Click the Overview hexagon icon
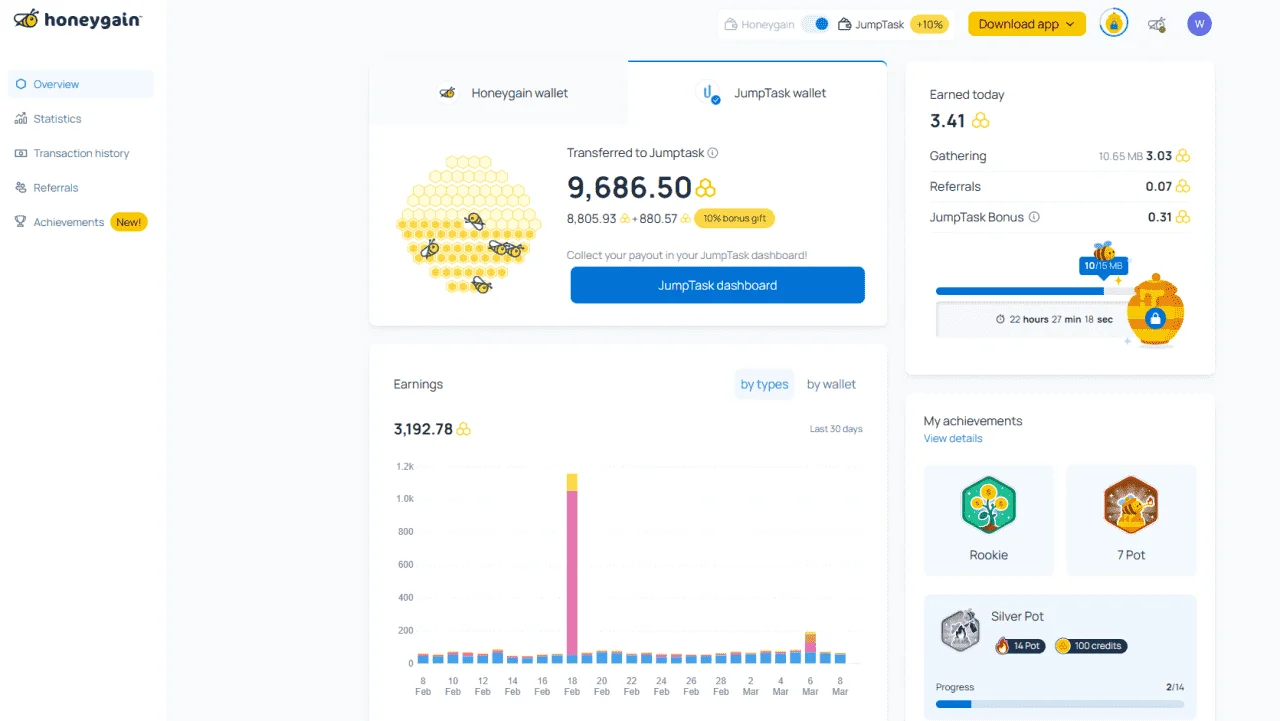 tap(21, 84)
